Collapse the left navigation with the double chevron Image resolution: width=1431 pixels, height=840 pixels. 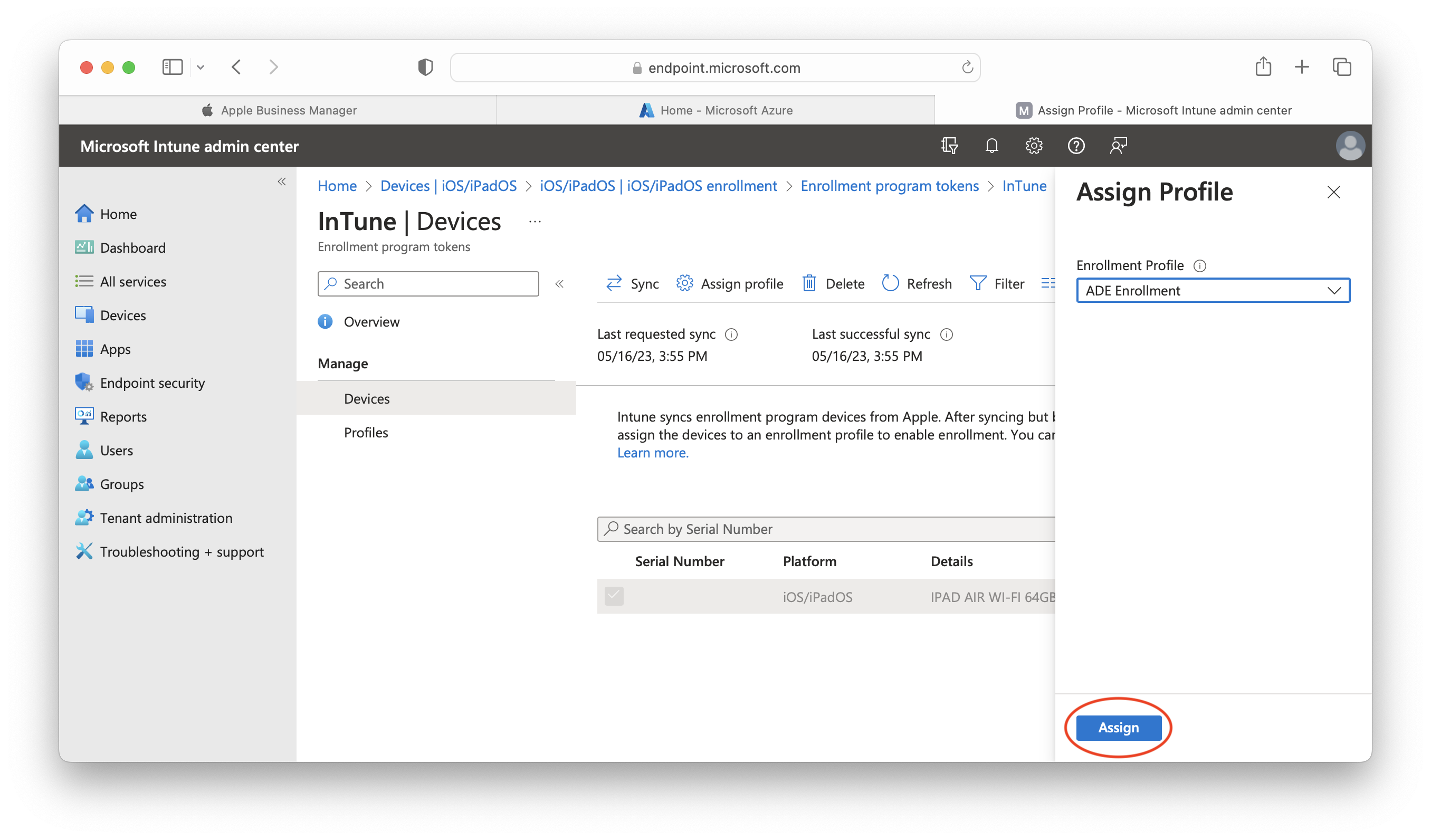tap(282, 181)
